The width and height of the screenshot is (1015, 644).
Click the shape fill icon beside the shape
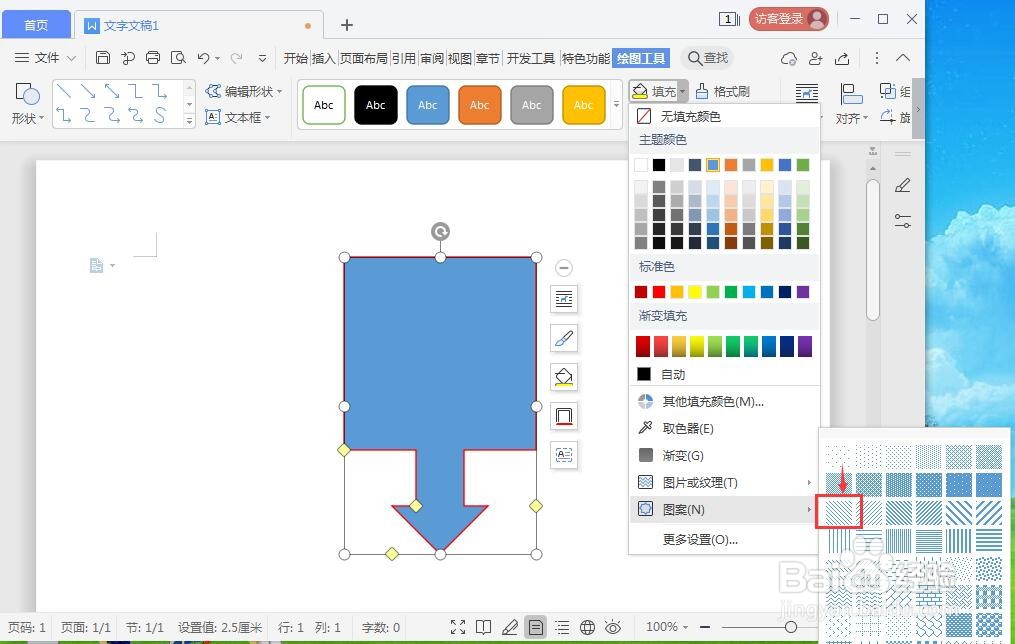point(564,377)
